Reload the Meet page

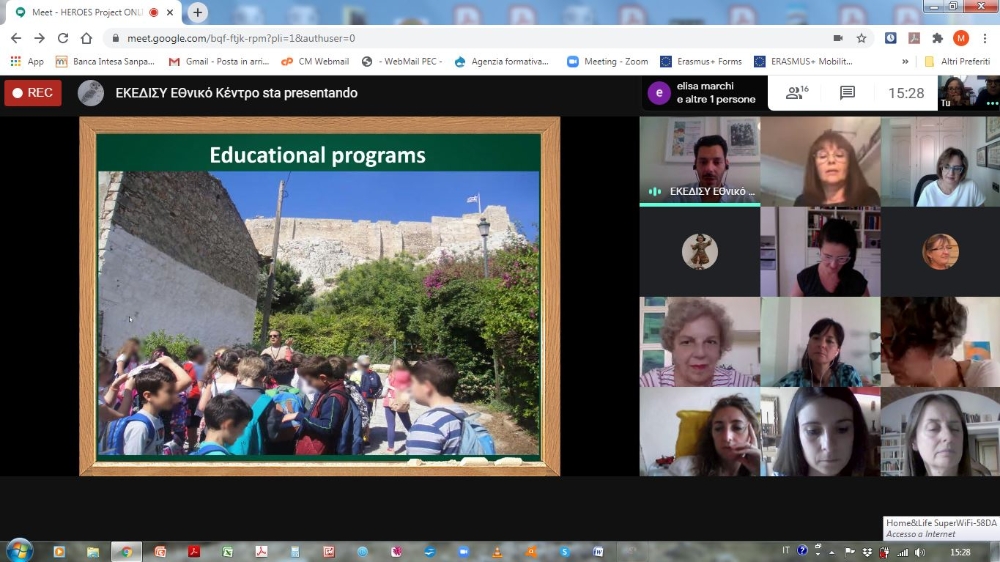point(63,38)
